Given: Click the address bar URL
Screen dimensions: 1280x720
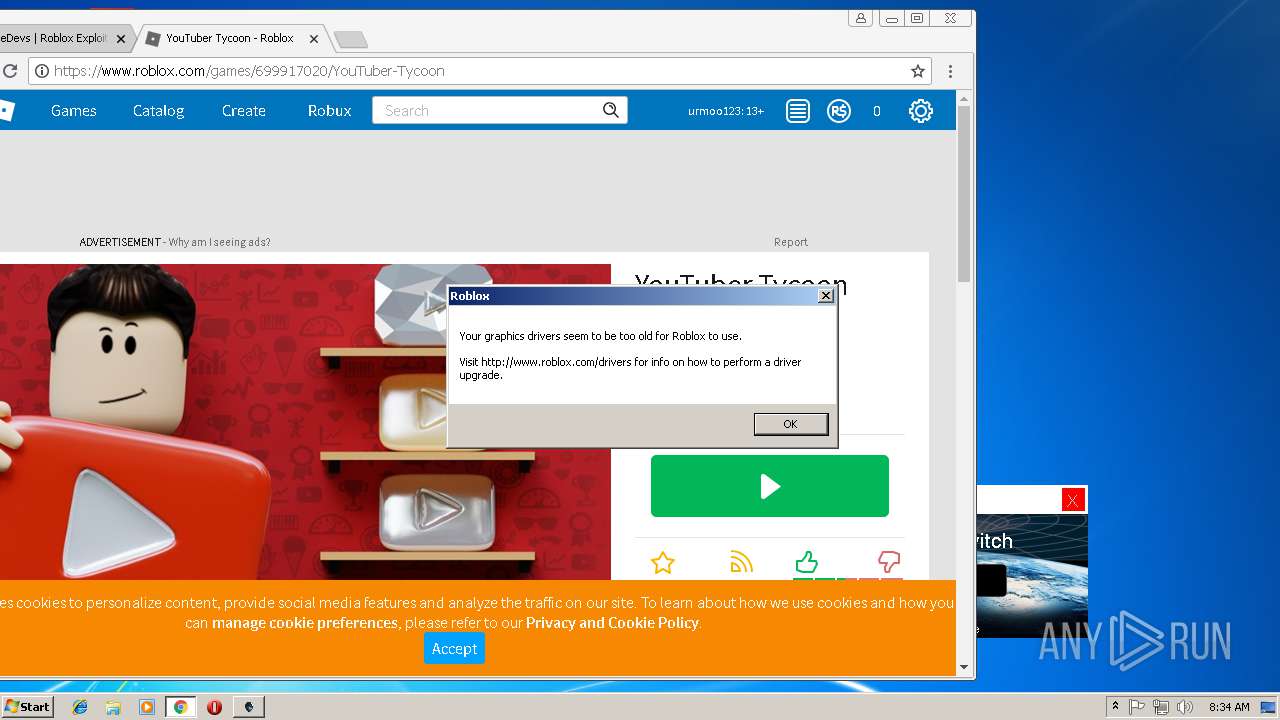Looking at the screenshot, I should click(x=249, y=71).
